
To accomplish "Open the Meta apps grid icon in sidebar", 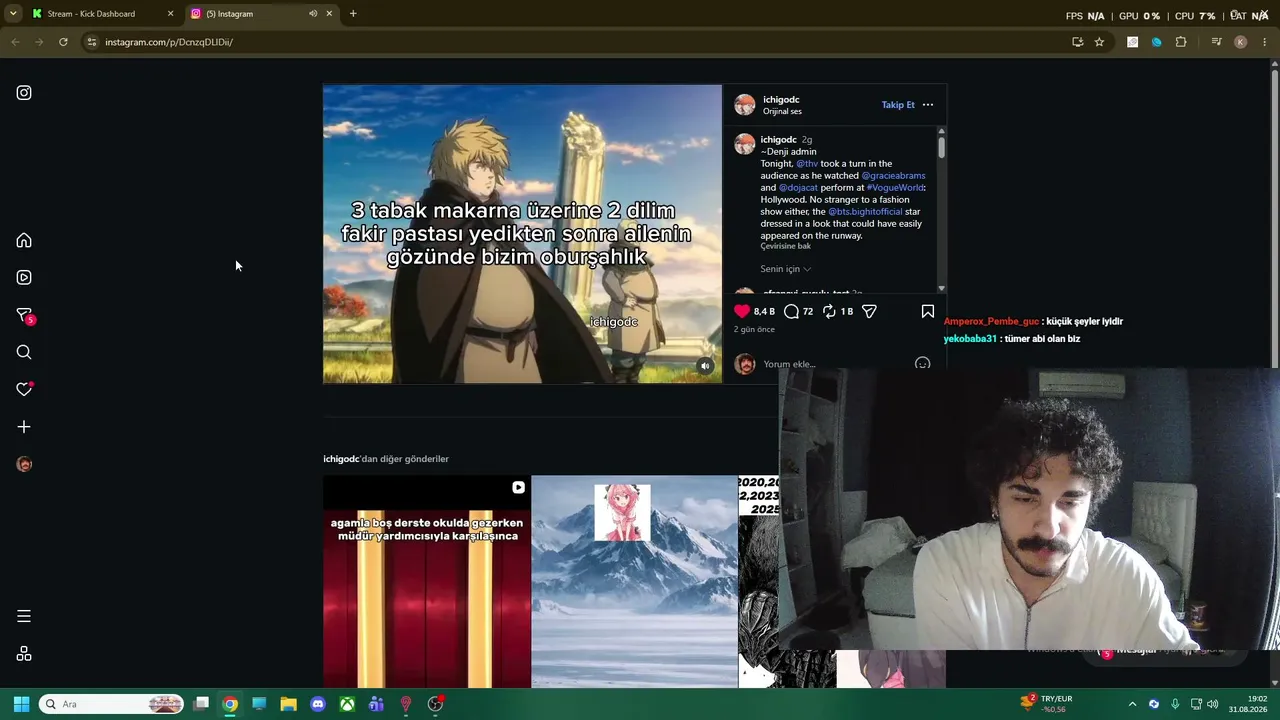I will click(24, 654).
